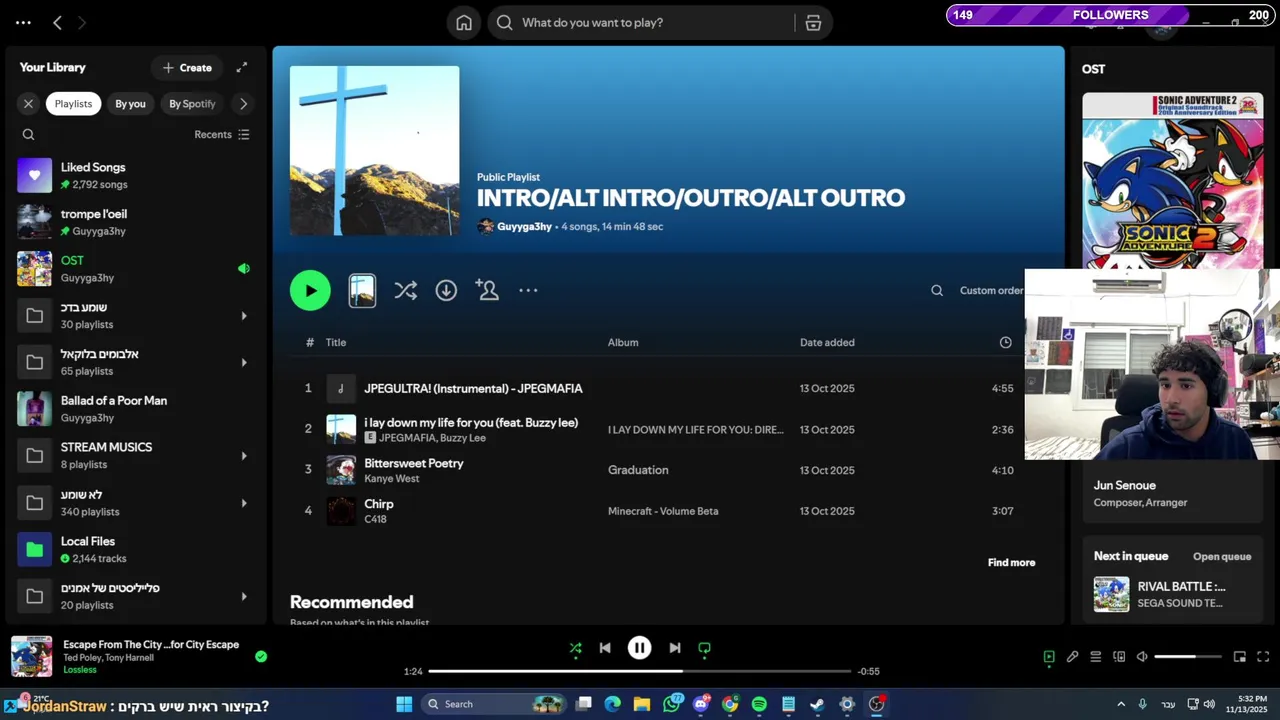
Task: Enable shuffle for this playlist
Action: pyautogui.click(x=405, y=291)
